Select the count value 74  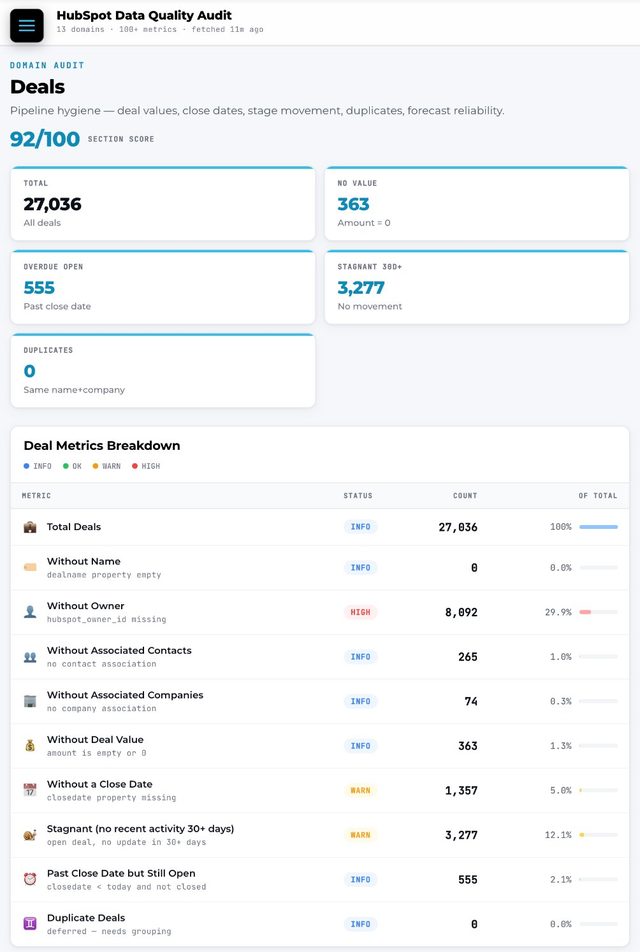pos(471,701)
